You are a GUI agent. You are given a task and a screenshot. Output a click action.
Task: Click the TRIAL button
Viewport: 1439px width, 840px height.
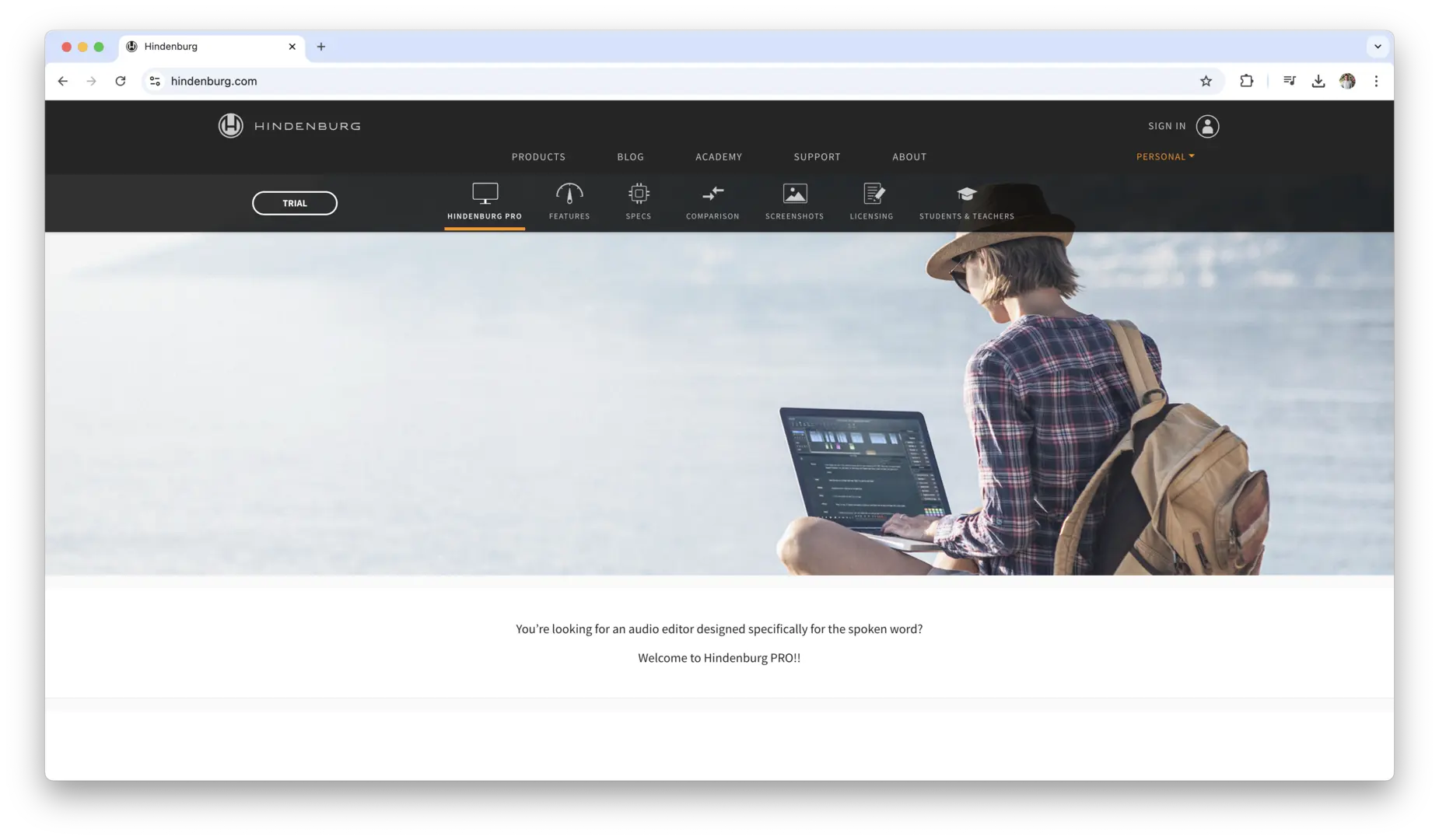point(295,203)
